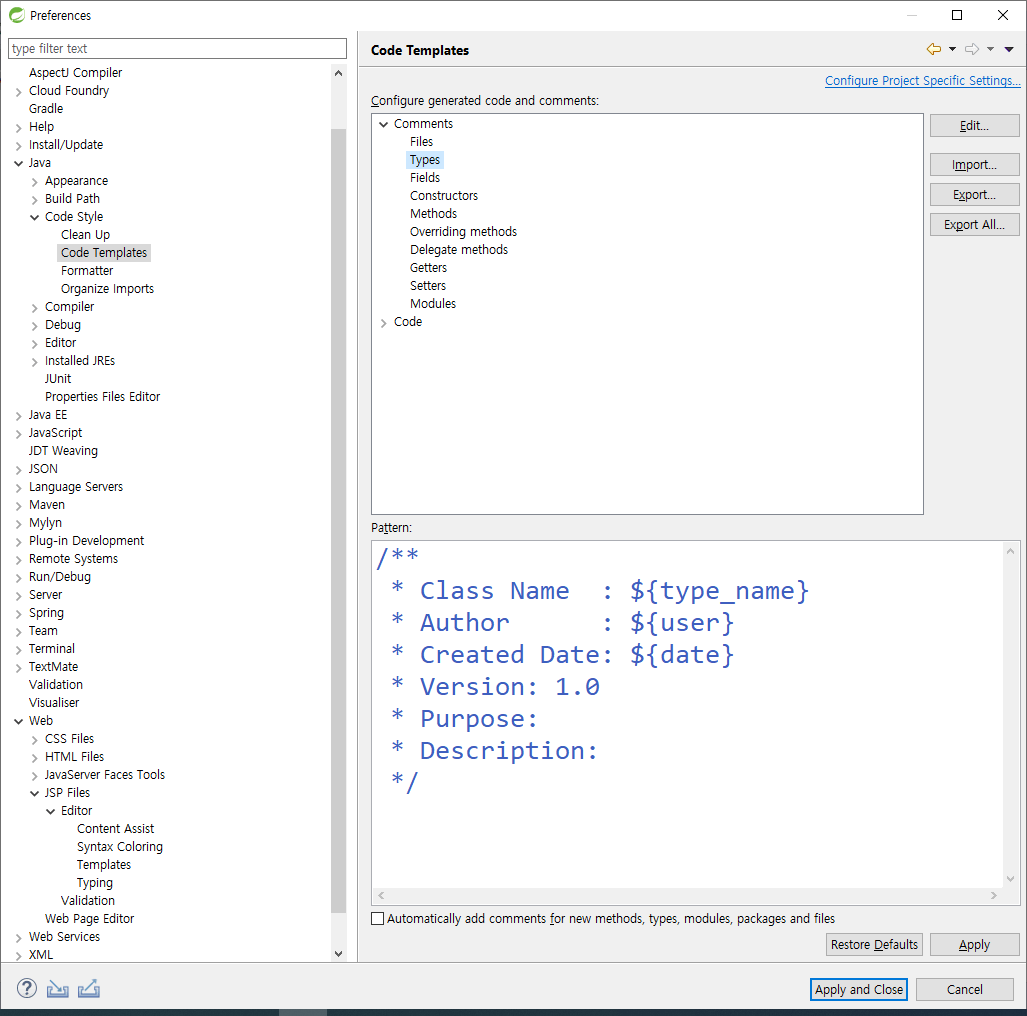
Task: Click the Edit... button
Action: tap(974, 126)
